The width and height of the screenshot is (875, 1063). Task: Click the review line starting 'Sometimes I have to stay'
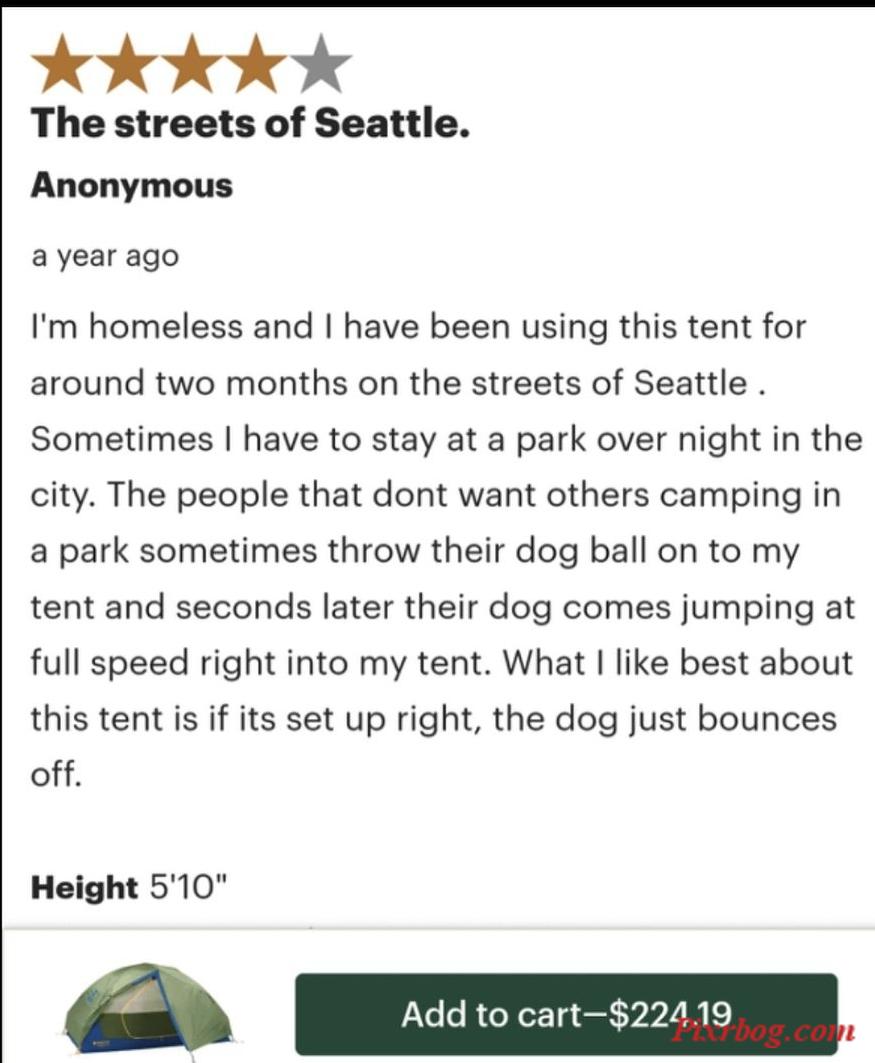pos(446,439)
